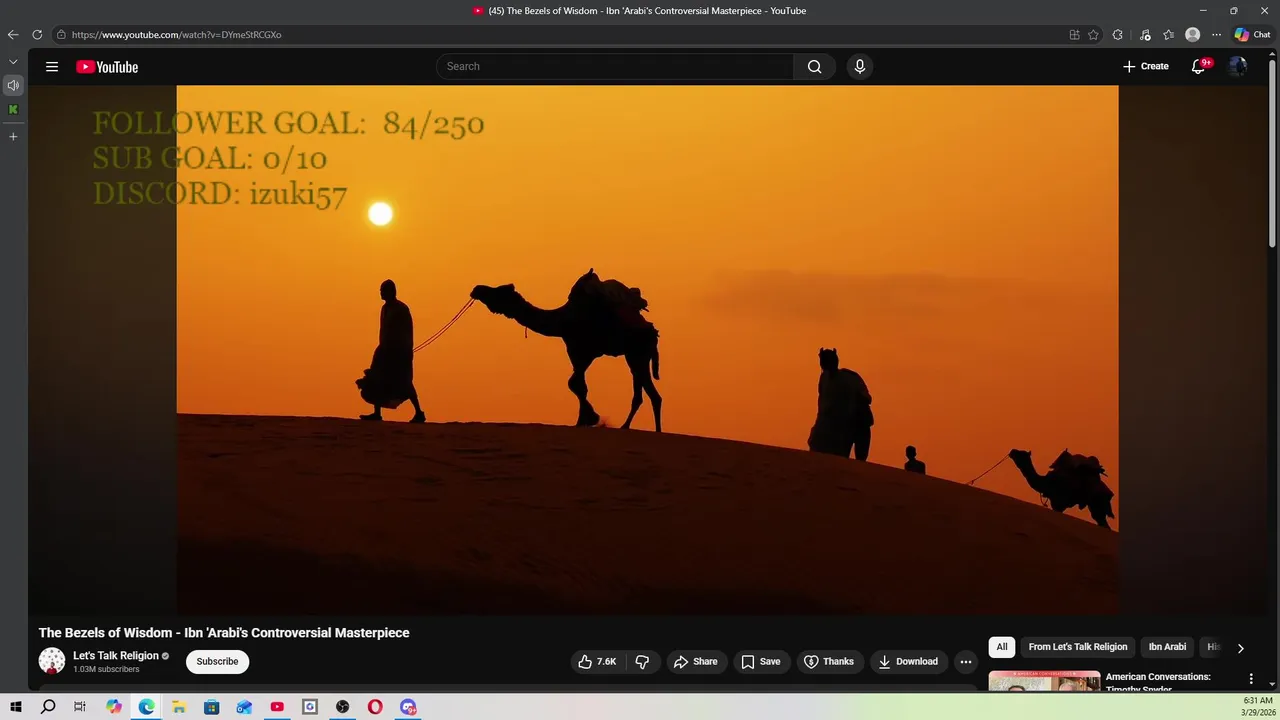Open the Edge profile avatar
1280x720 pixels.
click(x=1192, y=34)
